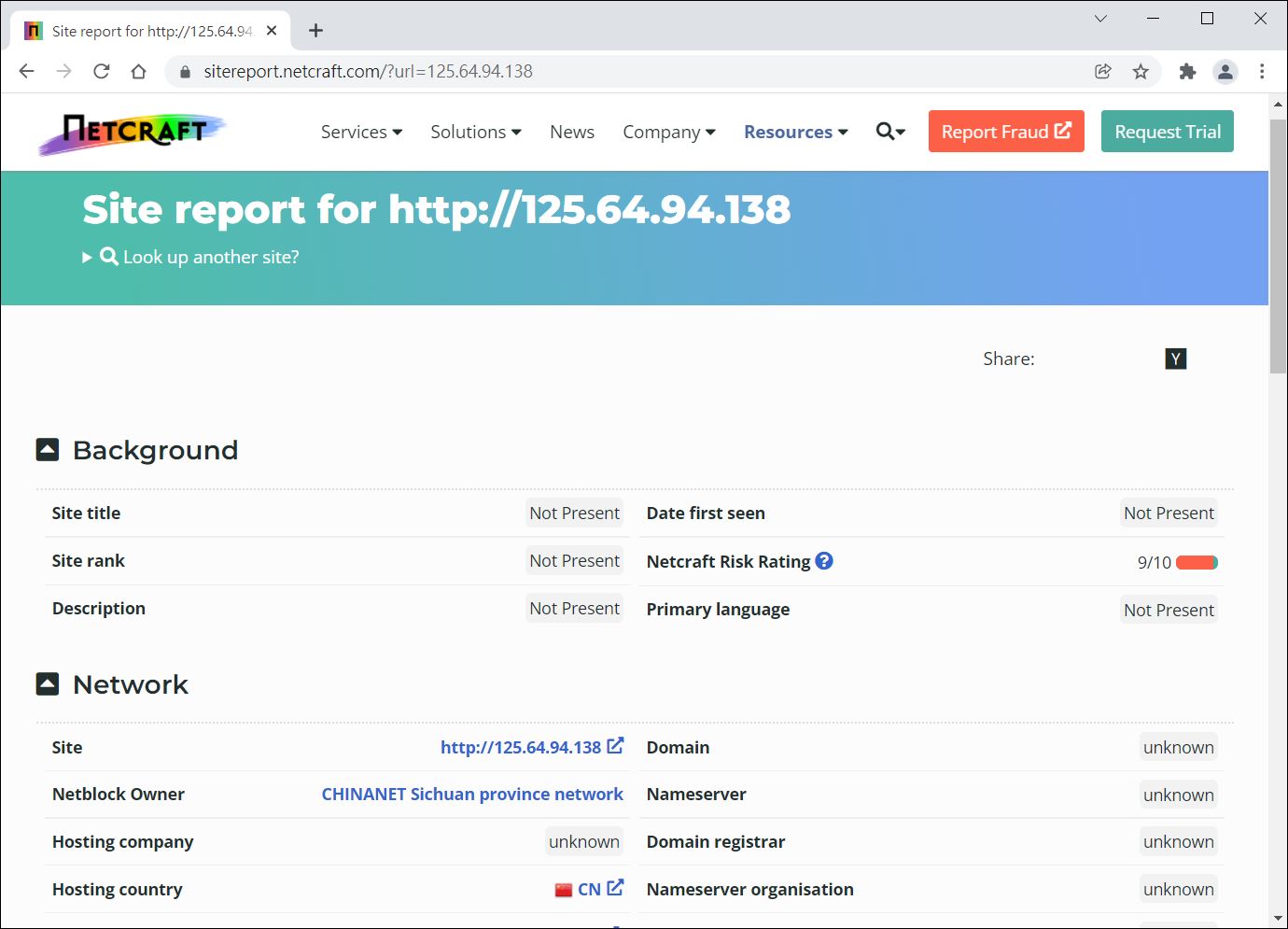Viewport: 1288px width, 929px height.
Task: Open the Chrome profile avatar
Action: (x=1225, y=71)
